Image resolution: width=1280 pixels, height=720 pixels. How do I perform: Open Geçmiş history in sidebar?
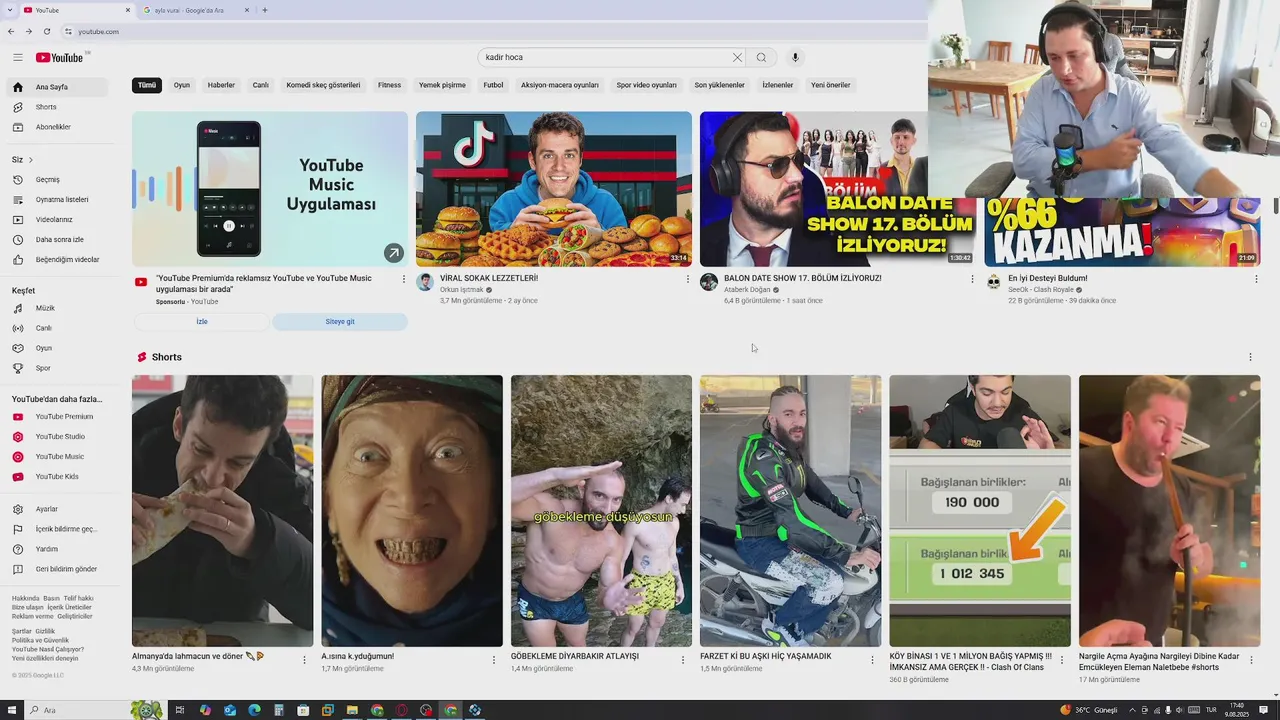pyautogui.click(x=56, y=180)
